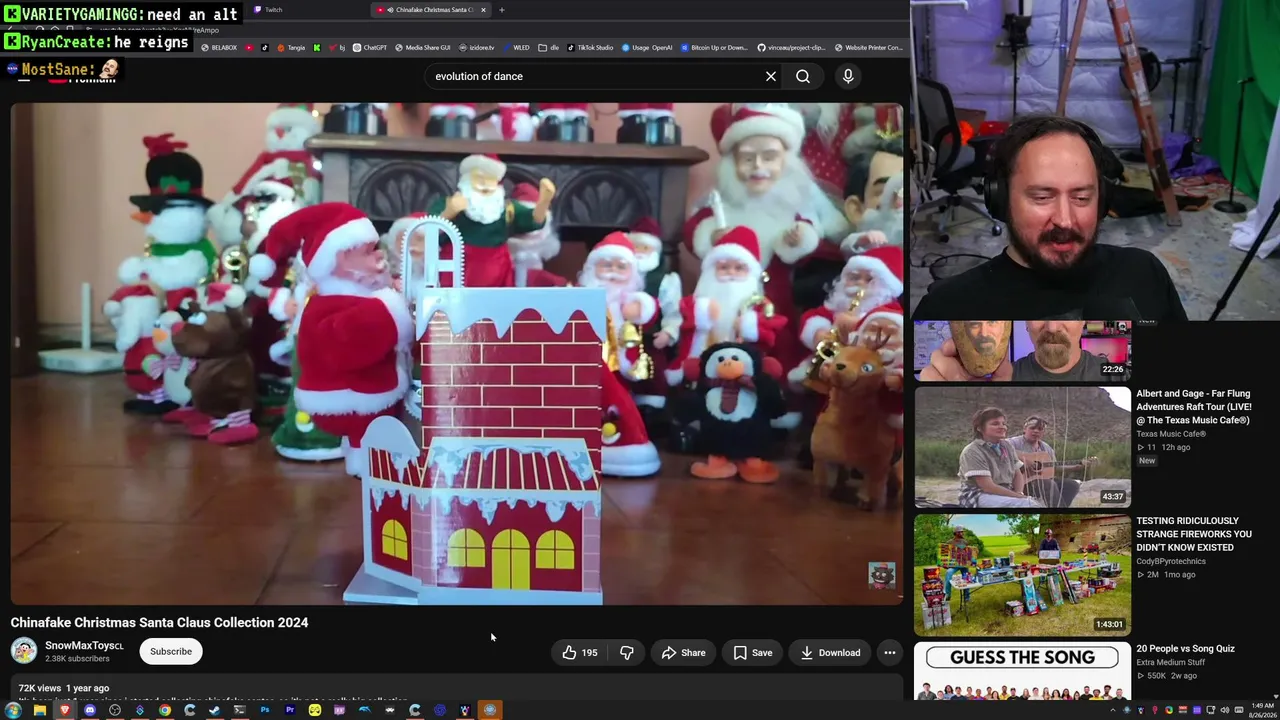Open the network status tray icon
This screenshot has width=1280, height=720.
(x=1211, y=710)
